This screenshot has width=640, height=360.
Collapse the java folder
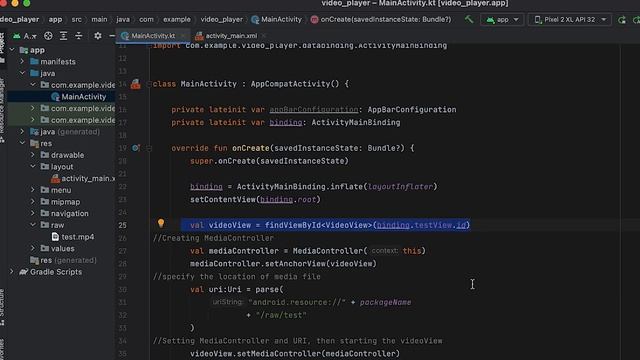coord(22,73)
